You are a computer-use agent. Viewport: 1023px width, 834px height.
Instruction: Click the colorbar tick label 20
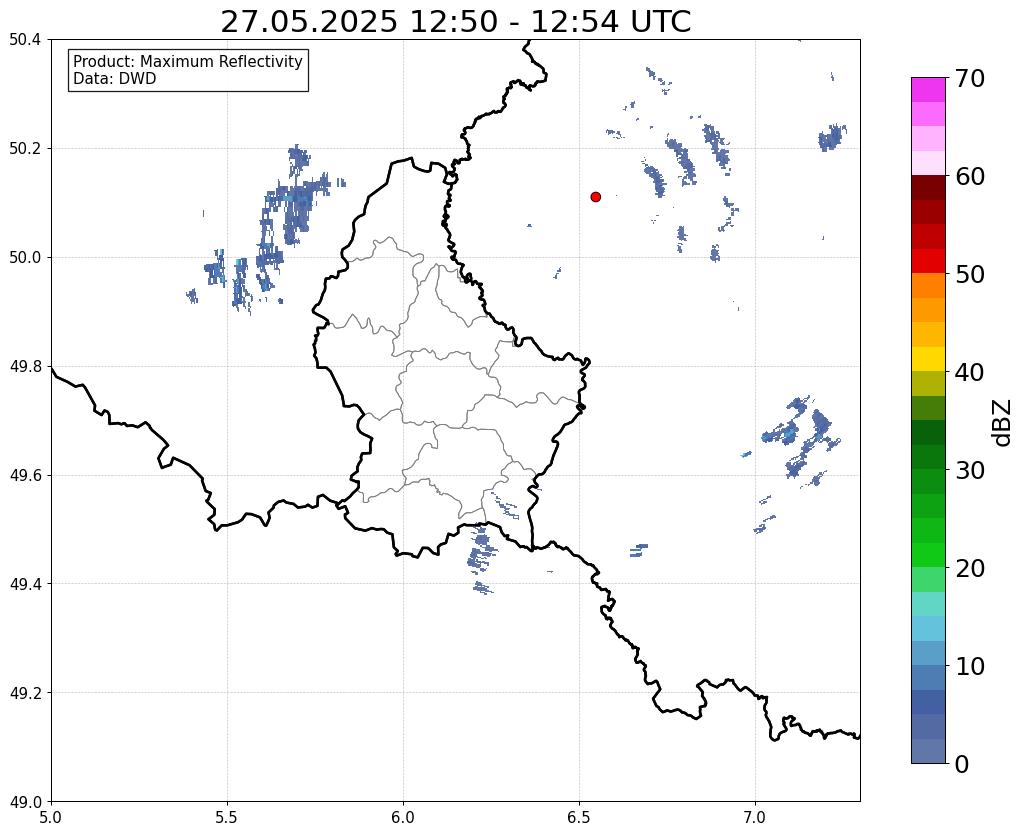[x=970, y=568]
